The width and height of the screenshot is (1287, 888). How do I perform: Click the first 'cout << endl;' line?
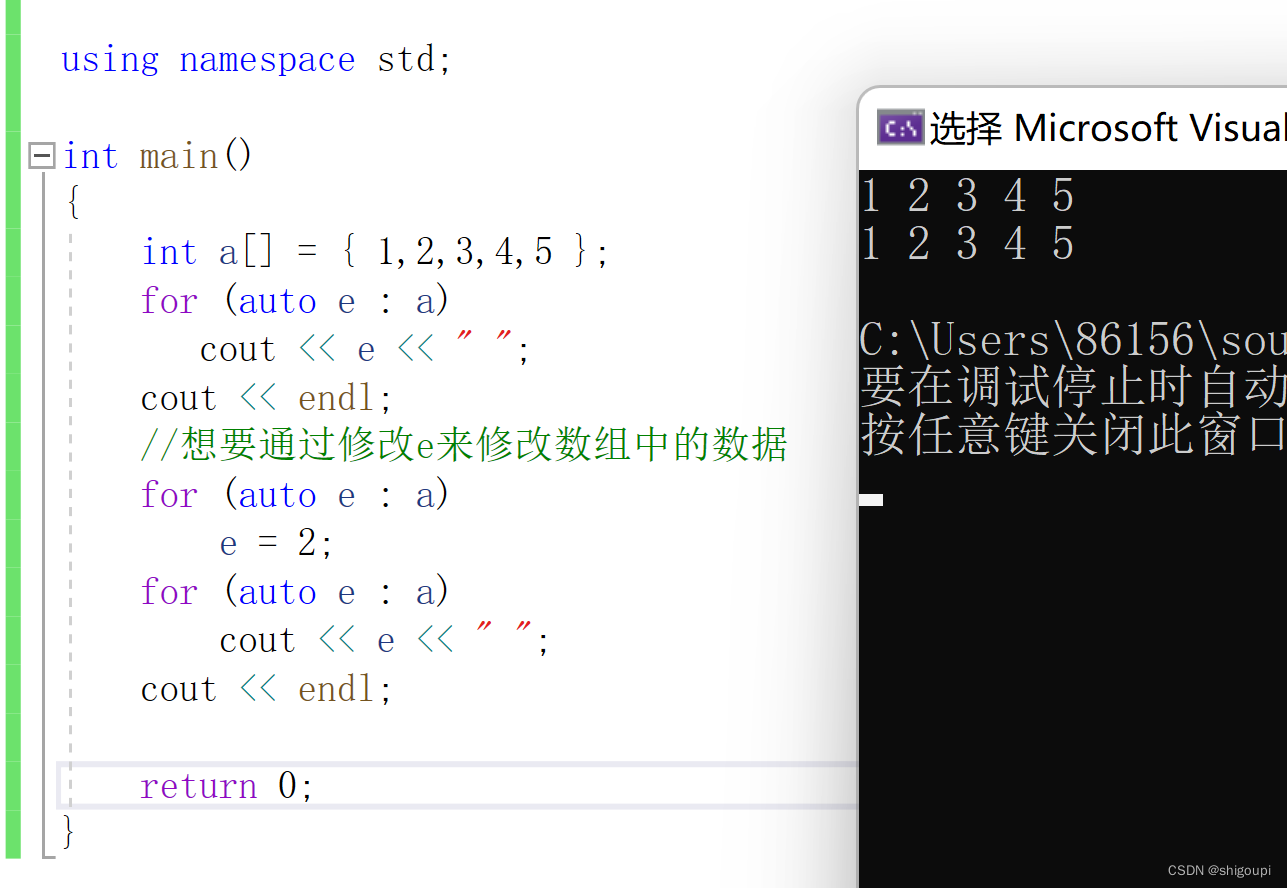coord(266,398)
